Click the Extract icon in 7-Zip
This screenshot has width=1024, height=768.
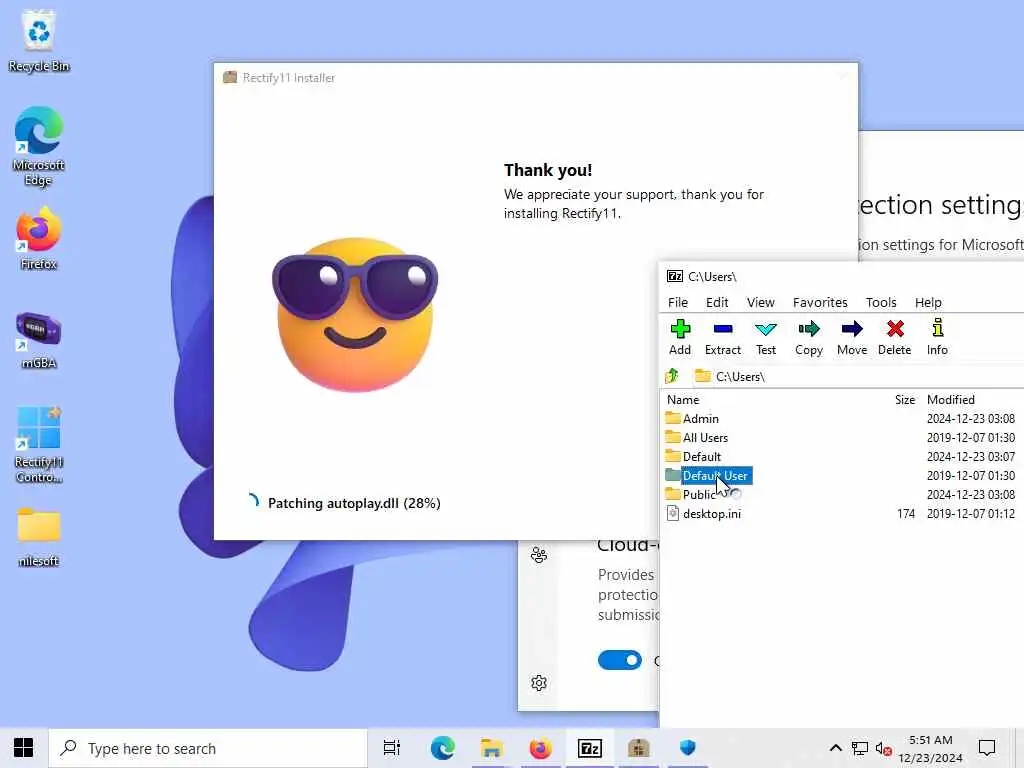coord(722,337)
